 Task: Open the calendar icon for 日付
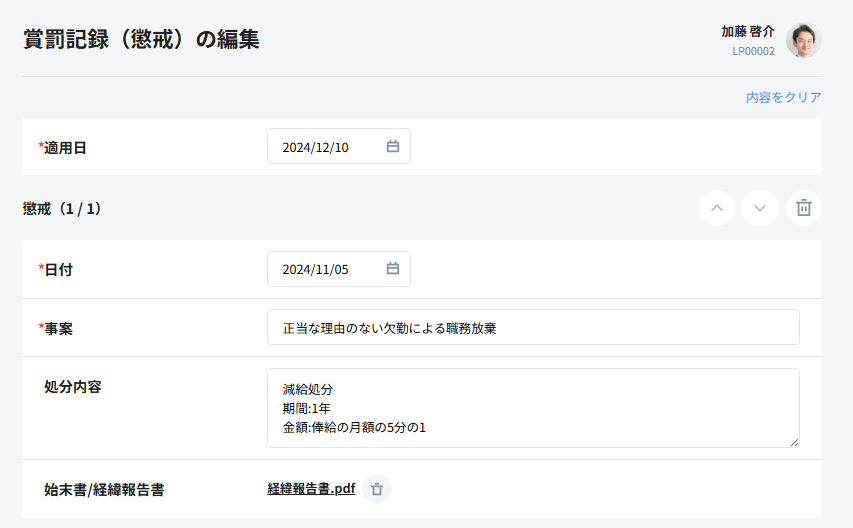click(393, 269)
